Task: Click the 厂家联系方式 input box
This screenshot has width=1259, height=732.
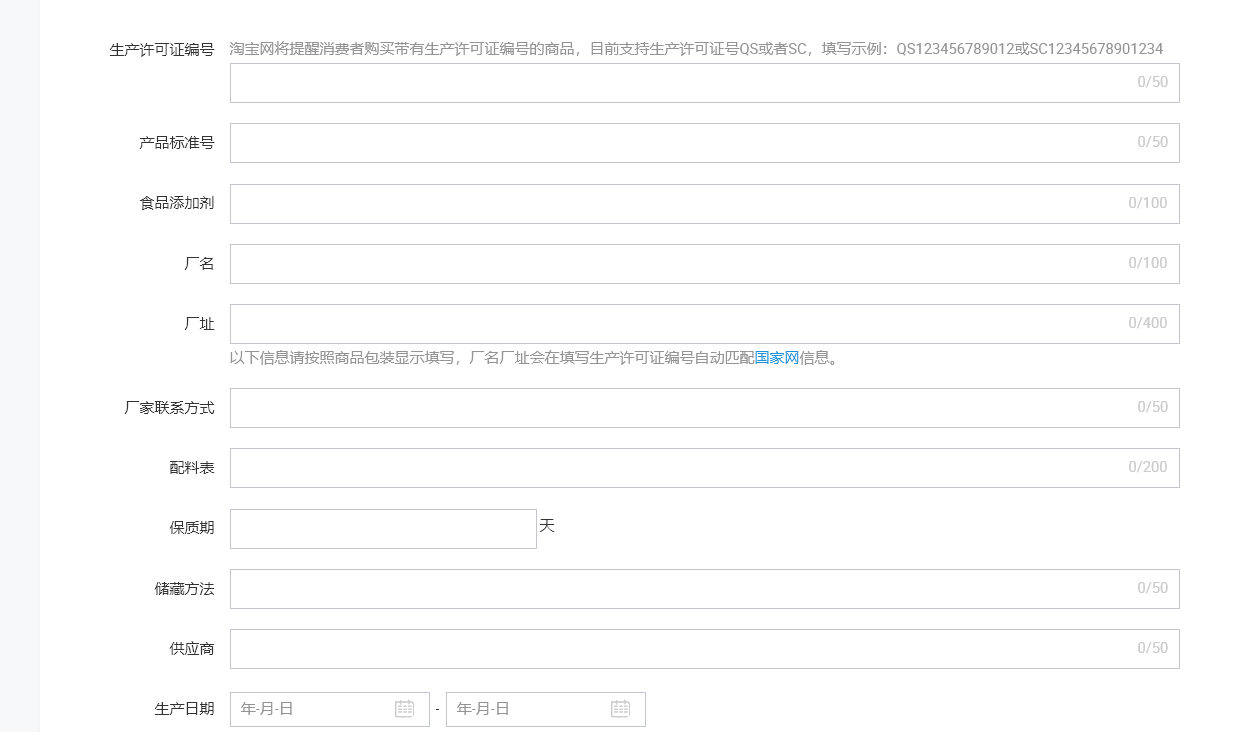Action: (680, 408)
